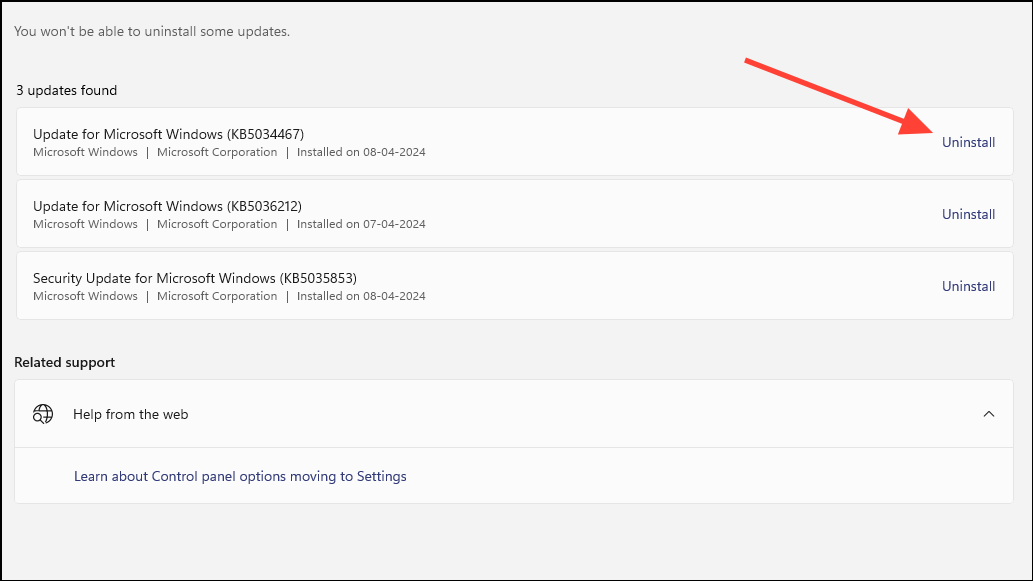The image size is (1033, 581).
Task: Click 'Installed on 08-04-2024' under KB5035853
Action: coord(361,296)
